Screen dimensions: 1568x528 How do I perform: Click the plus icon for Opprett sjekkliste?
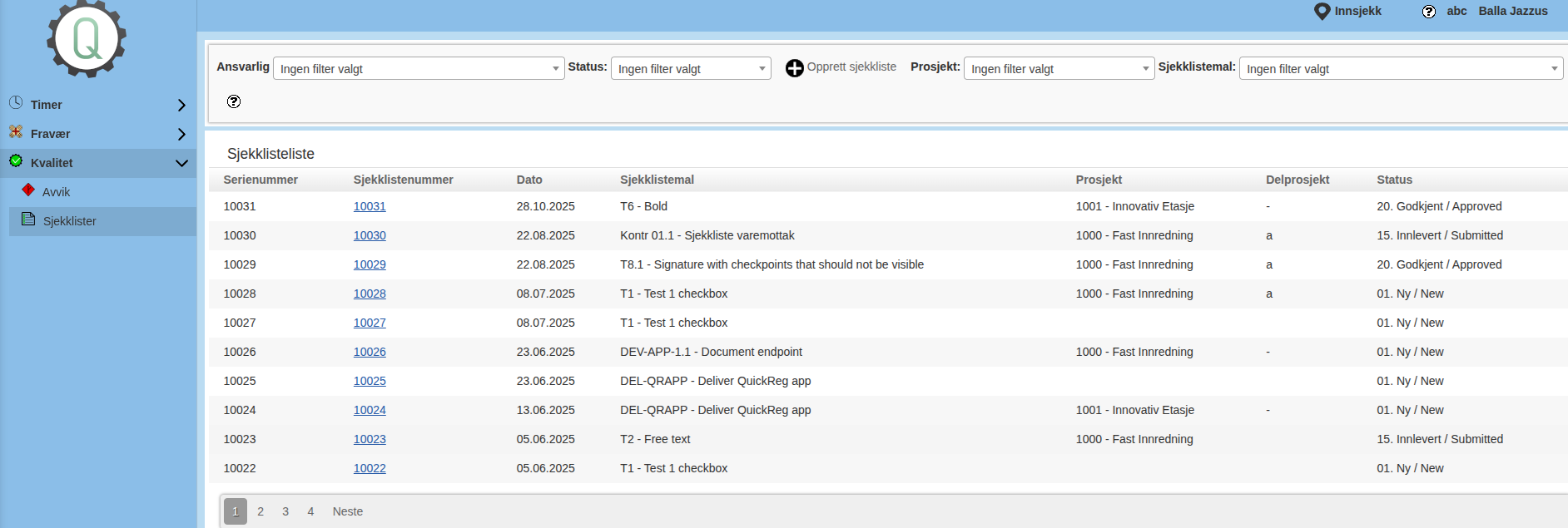point(794,68)
